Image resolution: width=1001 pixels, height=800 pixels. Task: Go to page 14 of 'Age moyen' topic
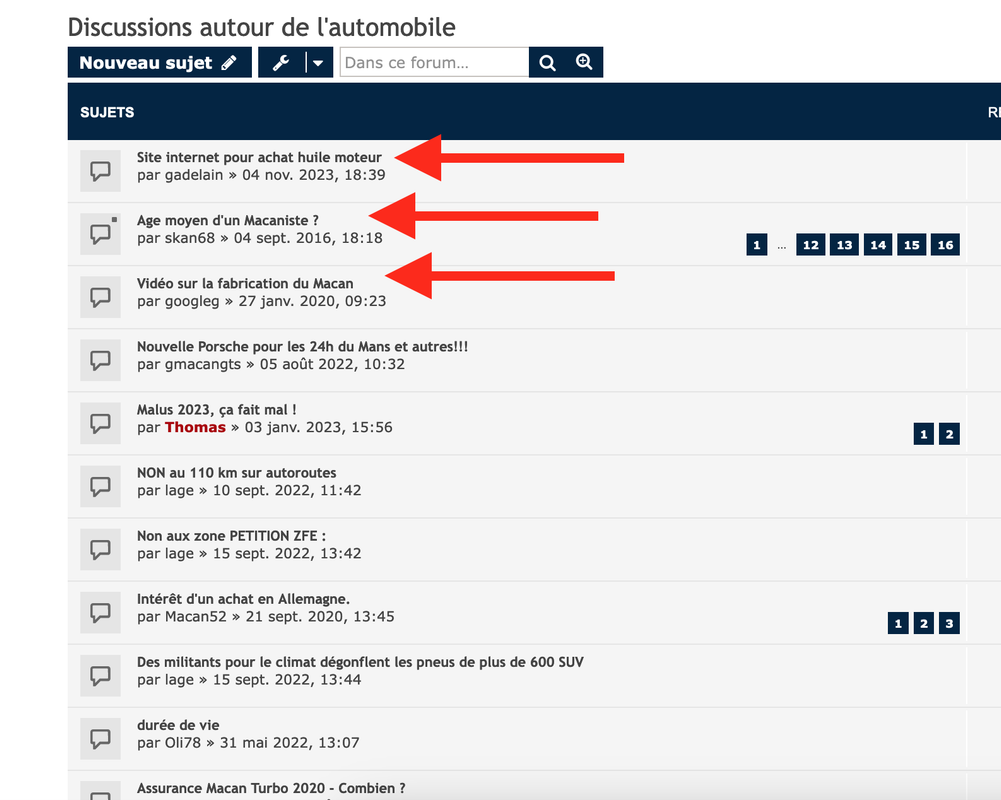(x=878, y=245)
